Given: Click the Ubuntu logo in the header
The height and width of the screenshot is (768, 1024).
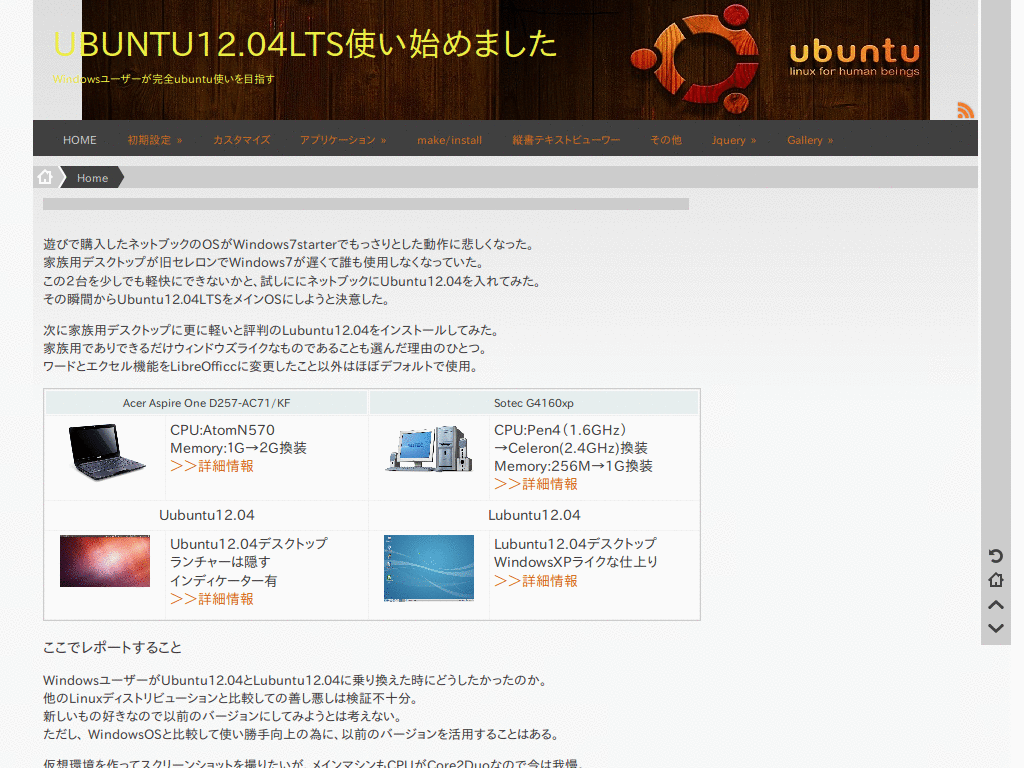Looking at the screenshot, I should pos(695,59).
